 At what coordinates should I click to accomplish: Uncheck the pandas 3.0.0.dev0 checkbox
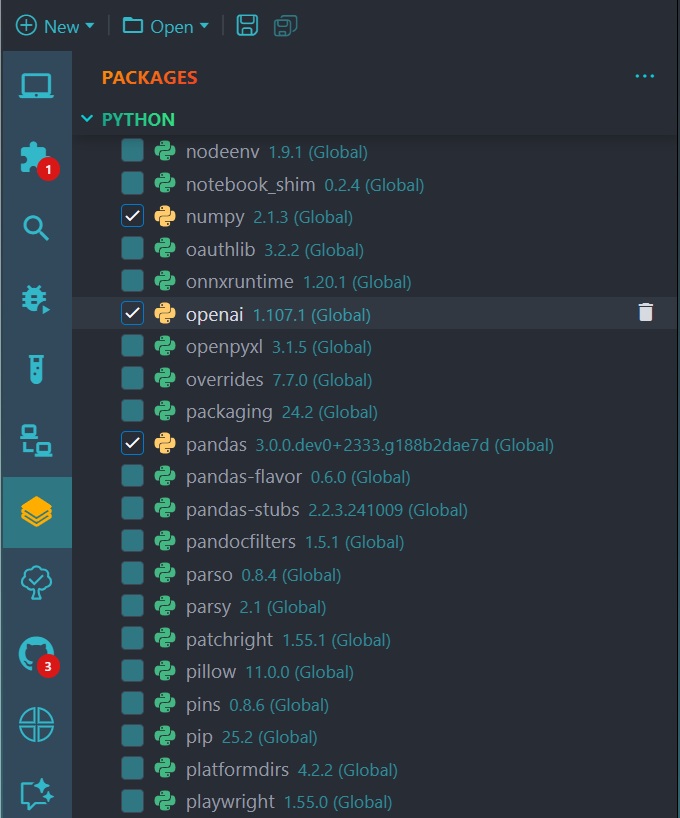pos(133,443)
